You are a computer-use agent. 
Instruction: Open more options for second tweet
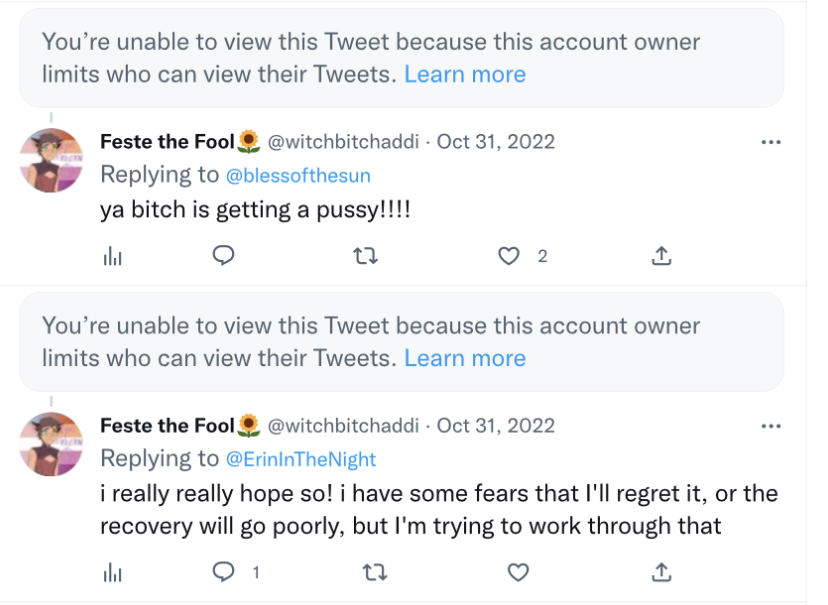tap(770, 426)
